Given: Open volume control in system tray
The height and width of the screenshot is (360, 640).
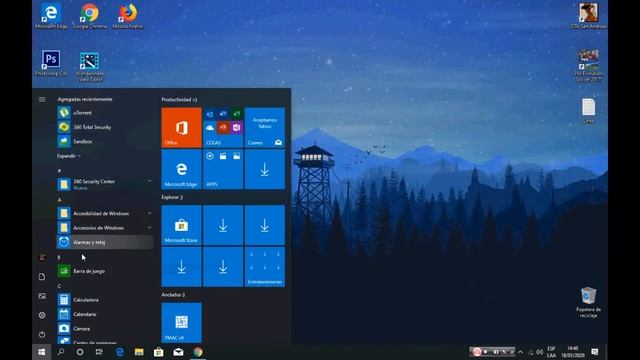Looking at the screenshot, I should tap(540, 352).
